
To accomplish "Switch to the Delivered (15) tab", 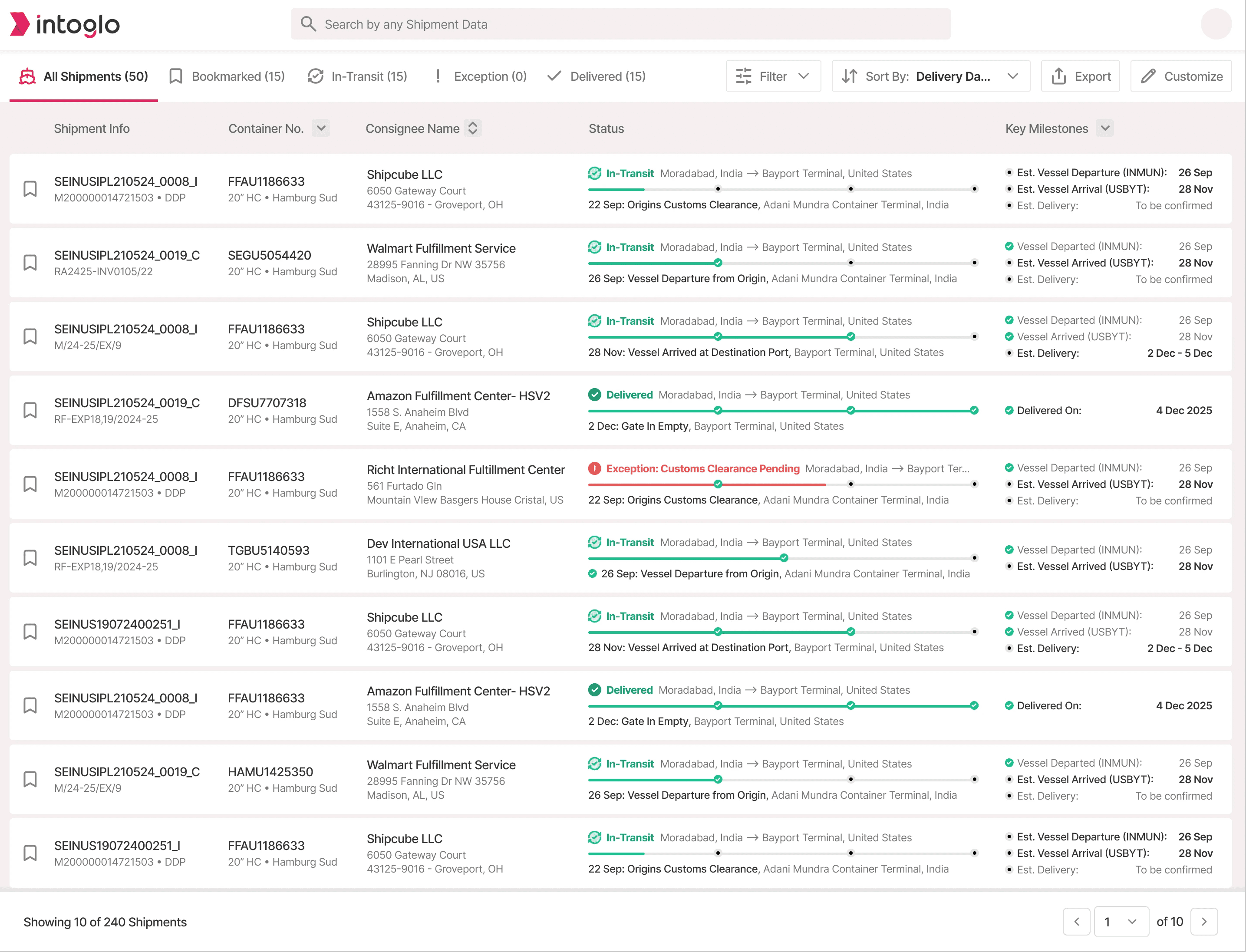I will point(597,76).
